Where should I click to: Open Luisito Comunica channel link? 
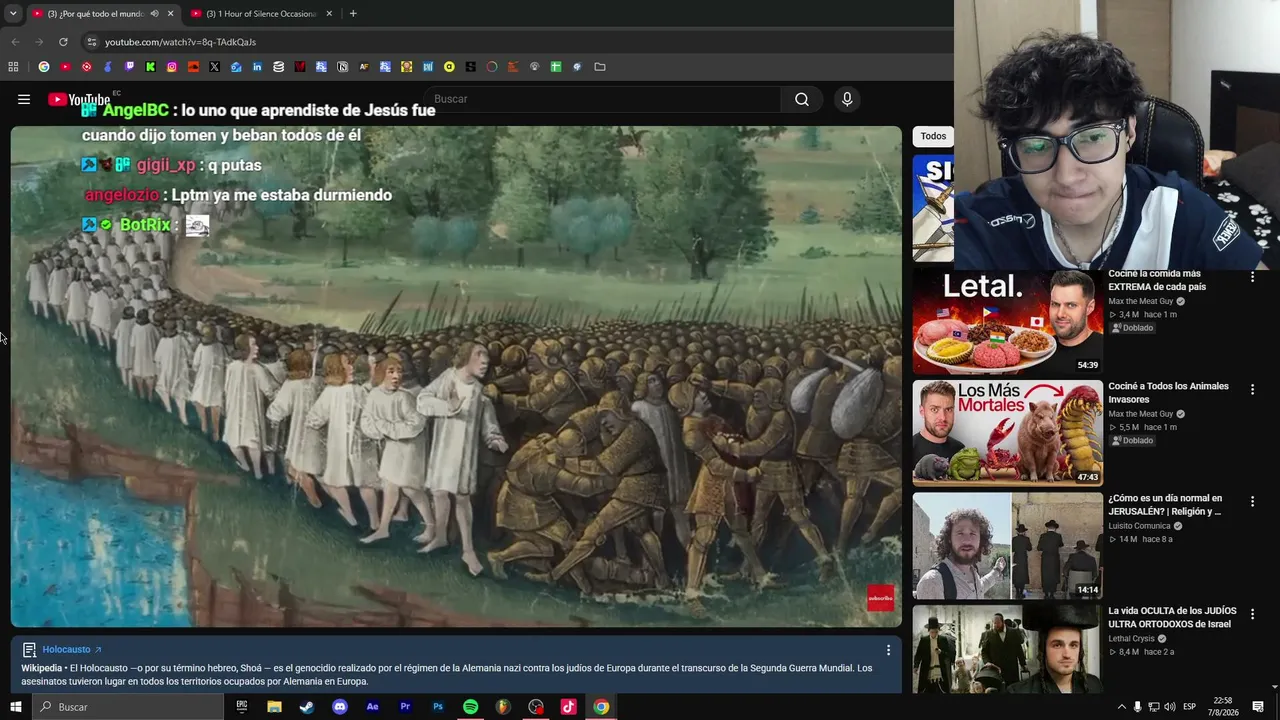coord(1139,526)
